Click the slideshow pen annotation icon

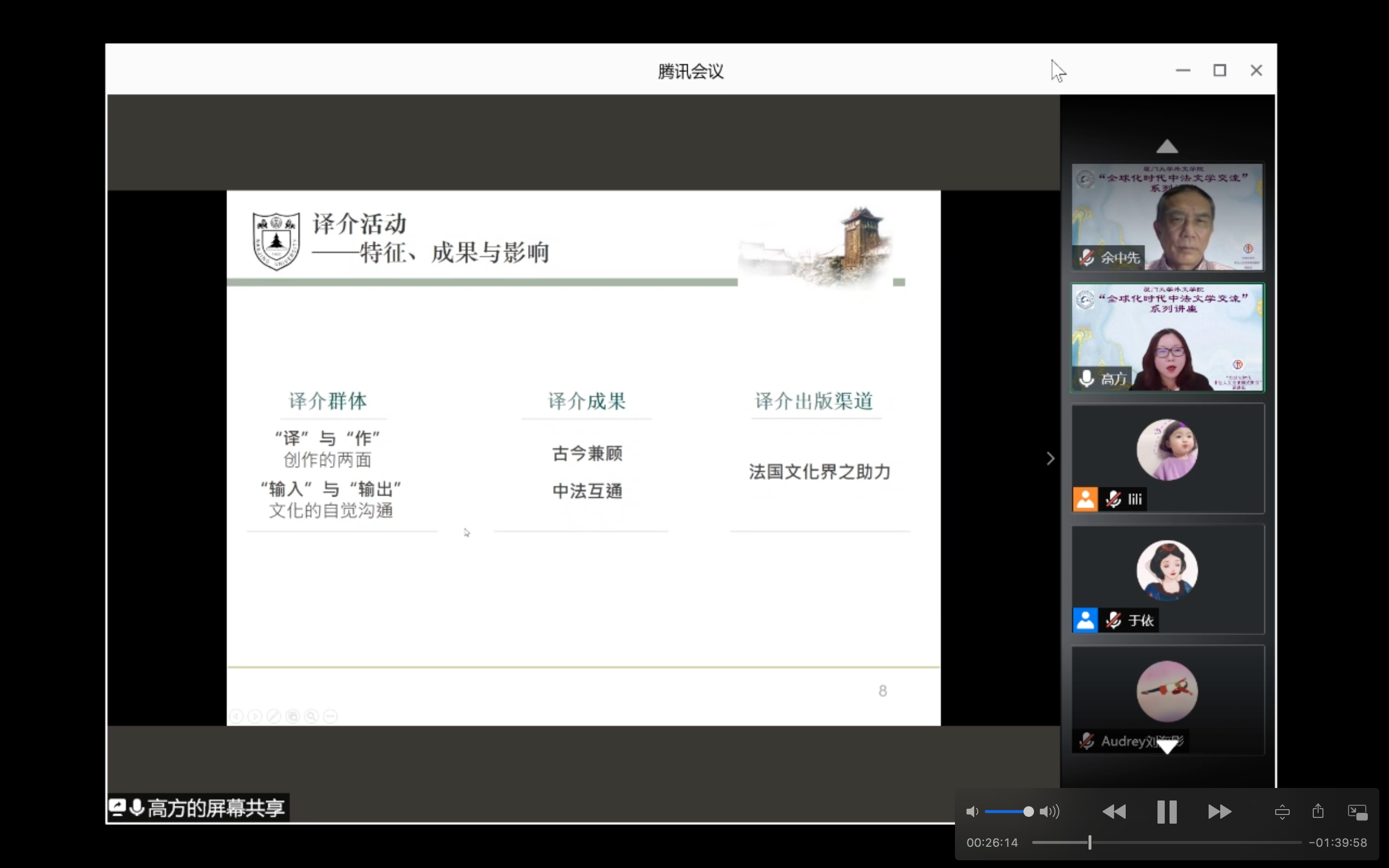point(274,716)
